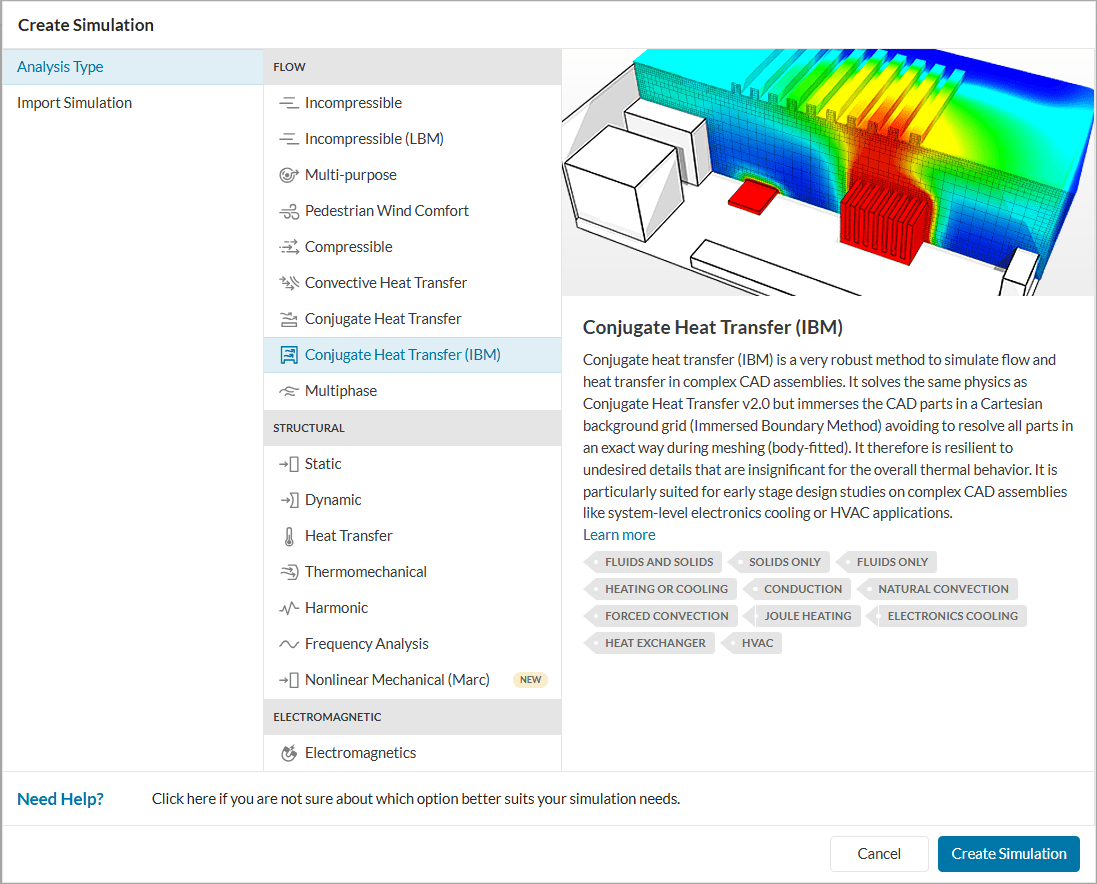Viewport: 1097px width, 884px height.
Task: Click the Incompressible flow icon
Action: click(288, 103)
